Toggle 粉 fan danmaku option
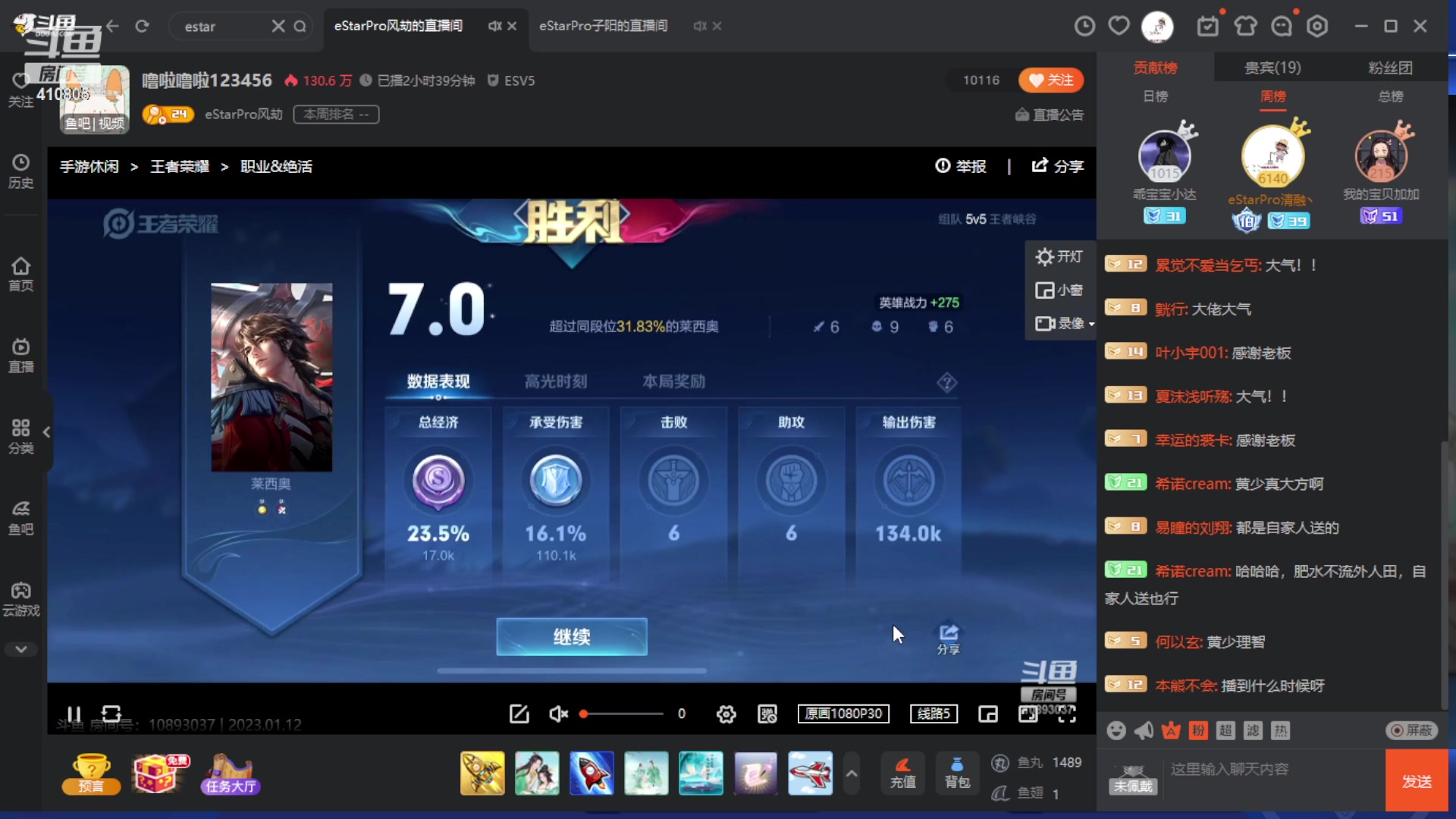This screenshot has height=819, width=1456. point(1198,730)
